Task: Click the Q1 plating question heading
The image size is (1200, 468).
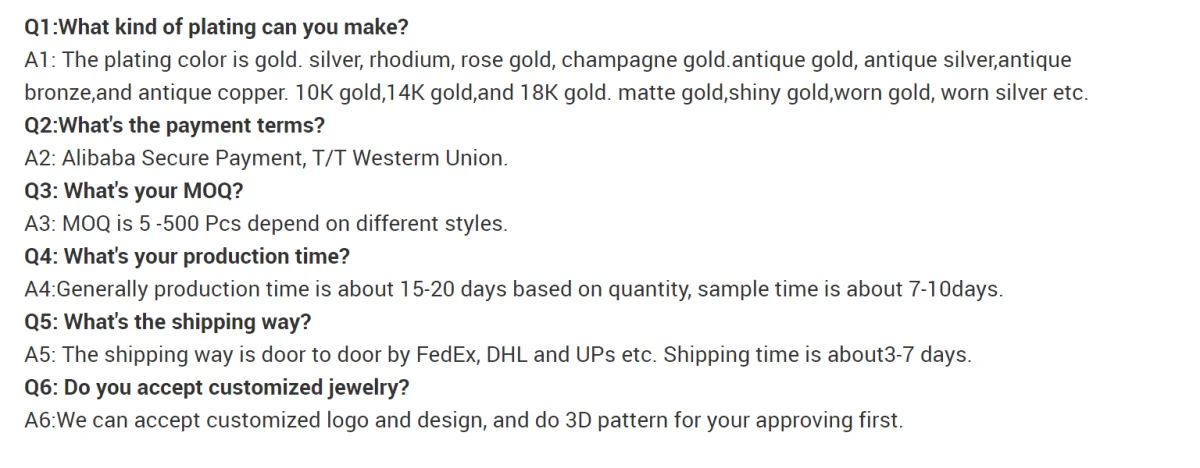Action: [x=215, y=27]
